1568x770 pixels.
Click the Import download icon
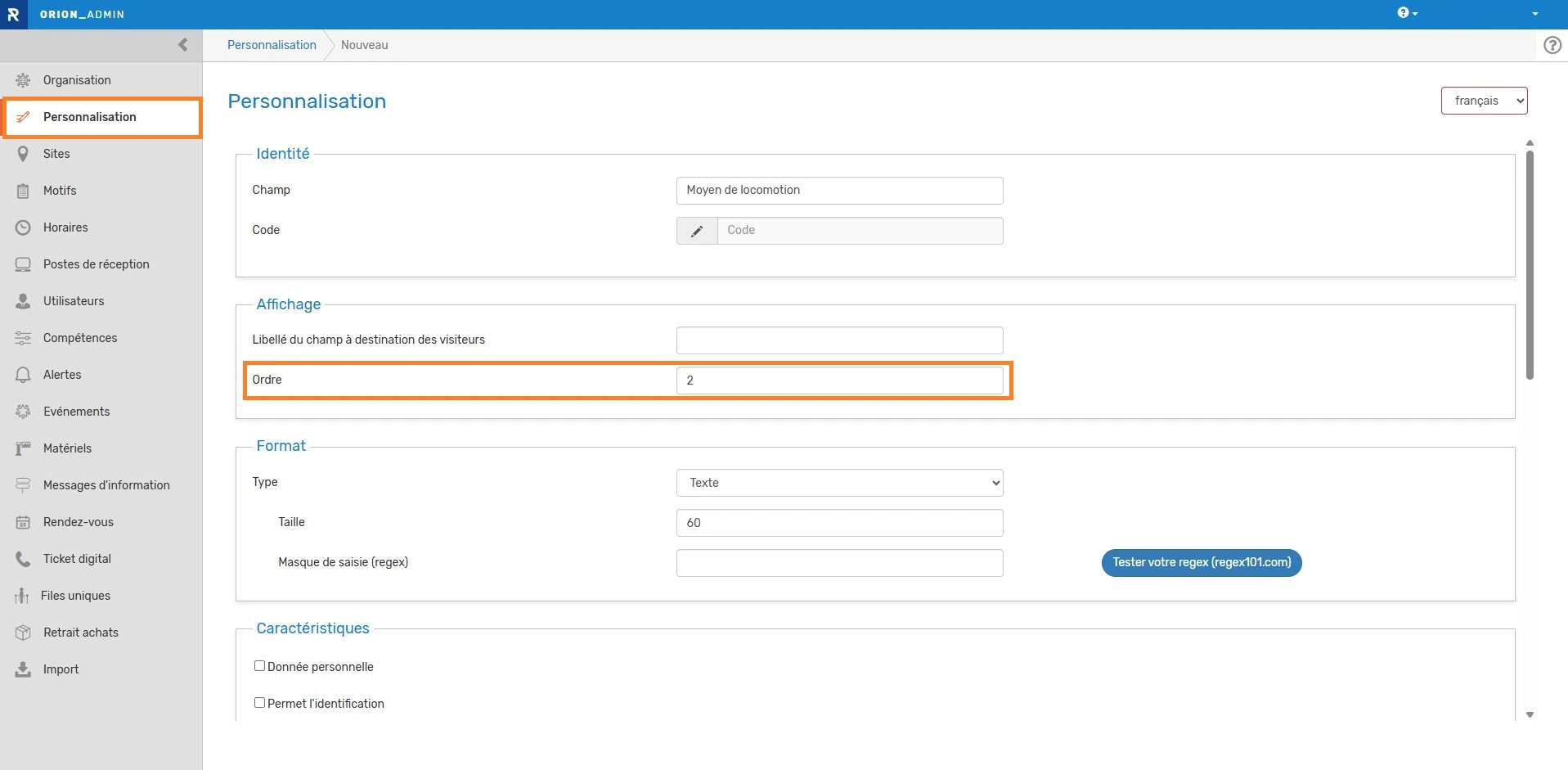23,669
